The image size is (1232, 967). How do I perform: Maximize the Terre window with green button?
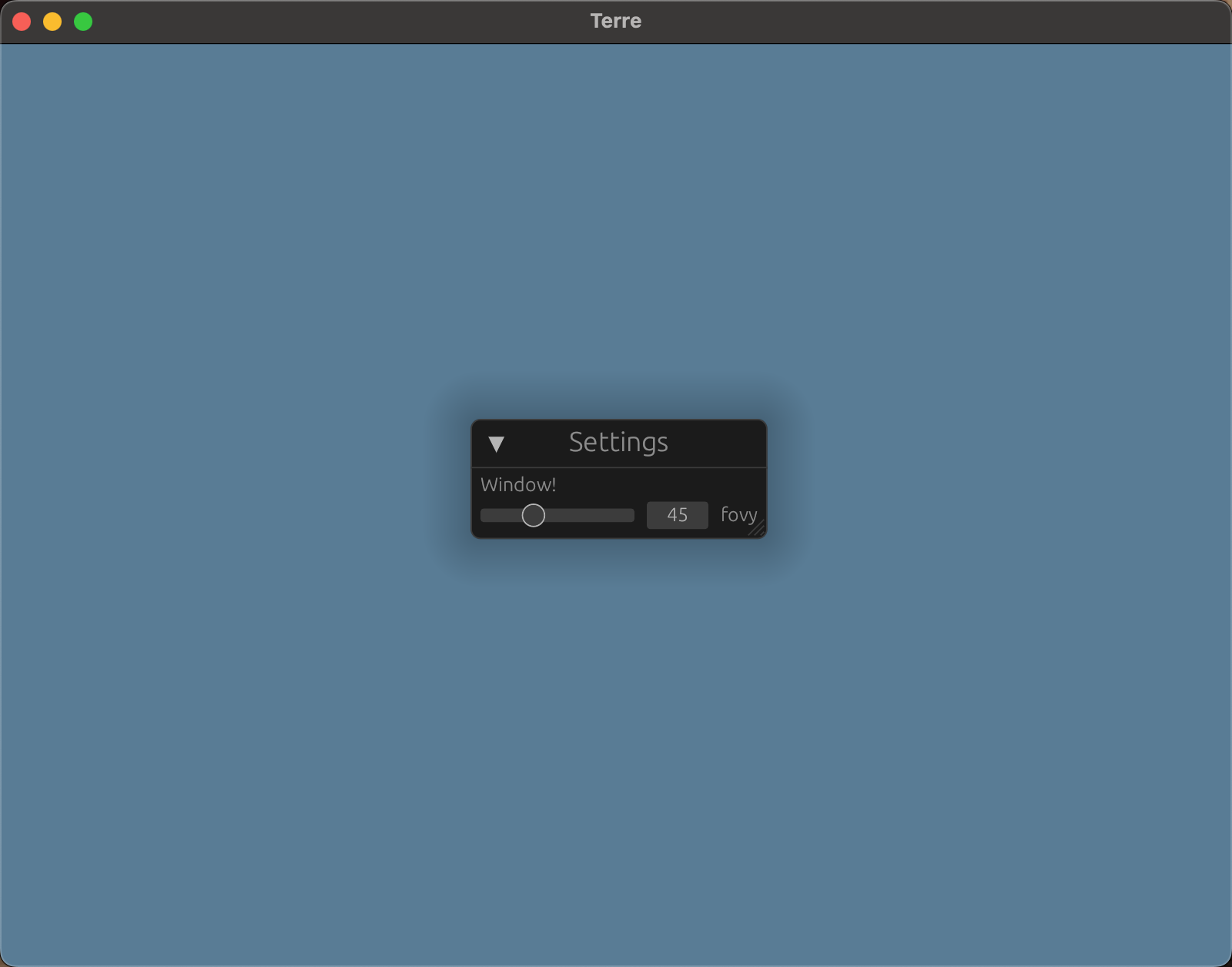(83, 22)
